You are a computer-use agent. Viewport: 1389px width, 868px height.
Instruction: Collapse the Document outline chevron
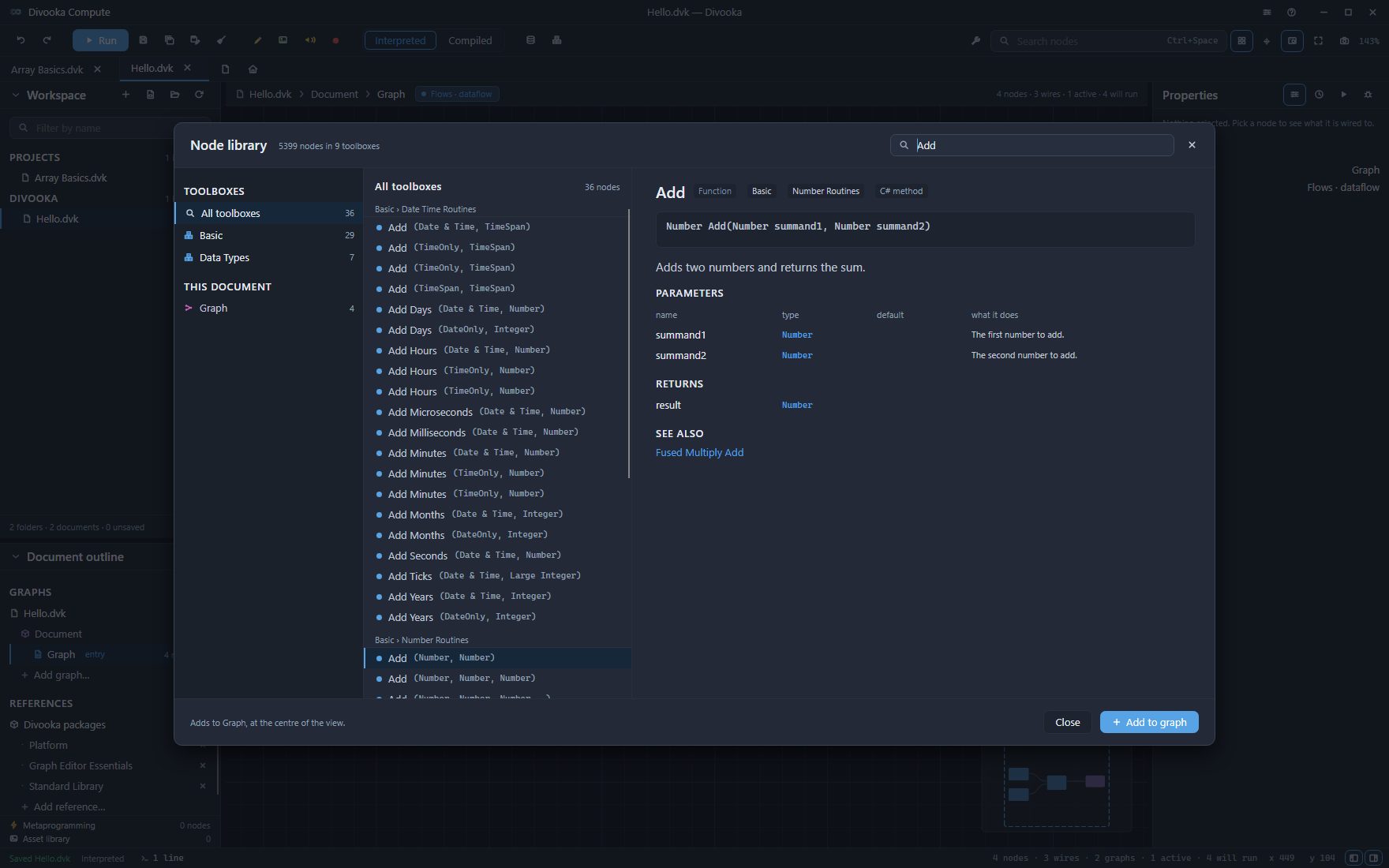[15, 556]
